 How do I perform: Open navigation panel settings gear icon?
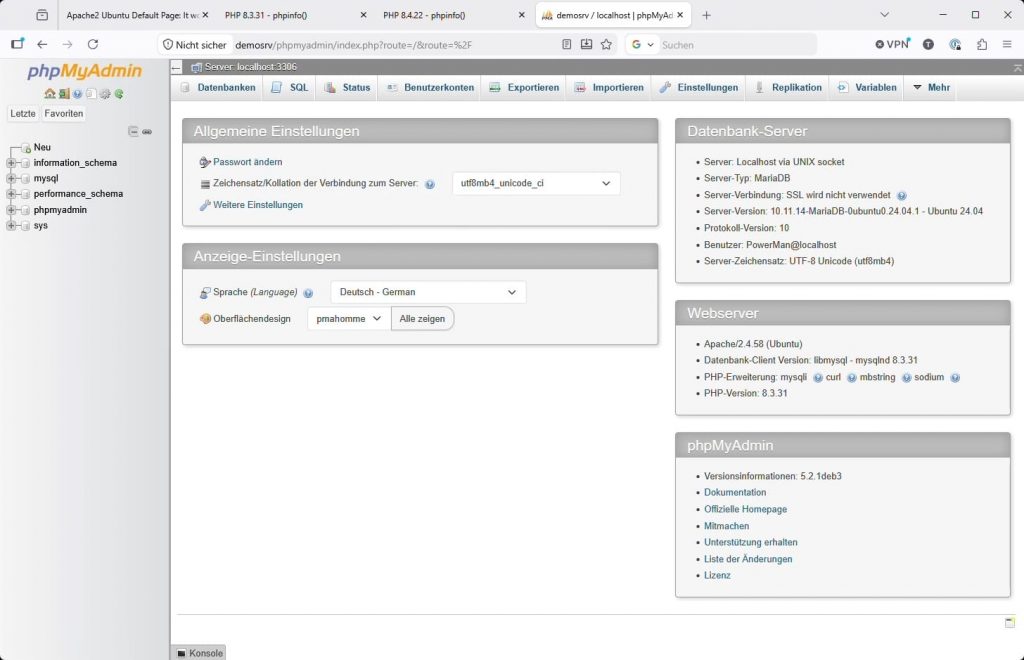click(105, 94)
